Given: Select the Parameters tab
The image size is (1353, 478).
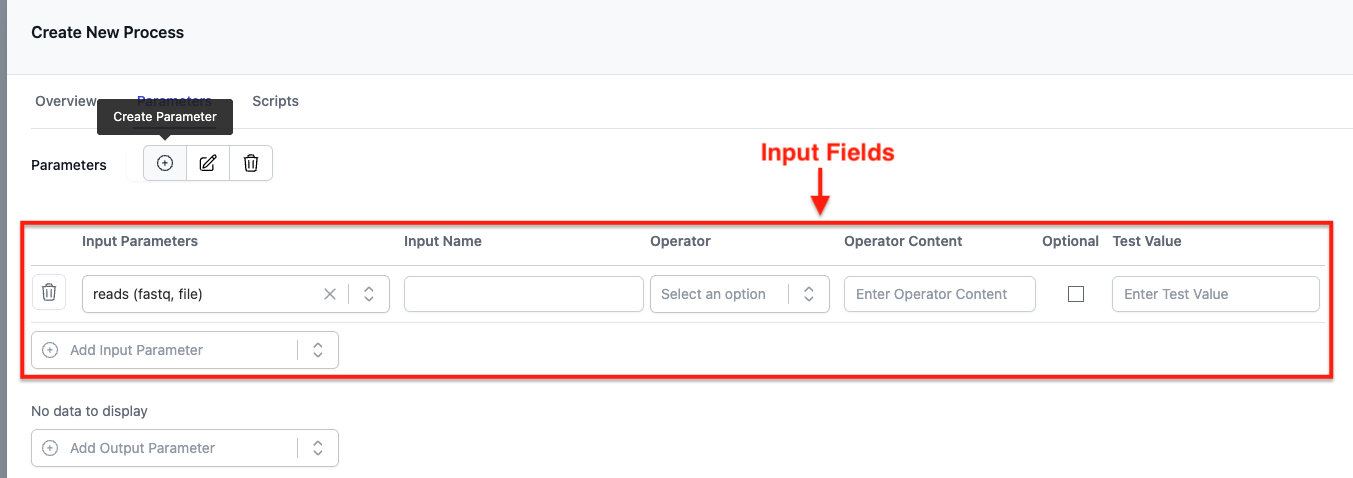Looking at the screenshot, I should click(174, 101).
